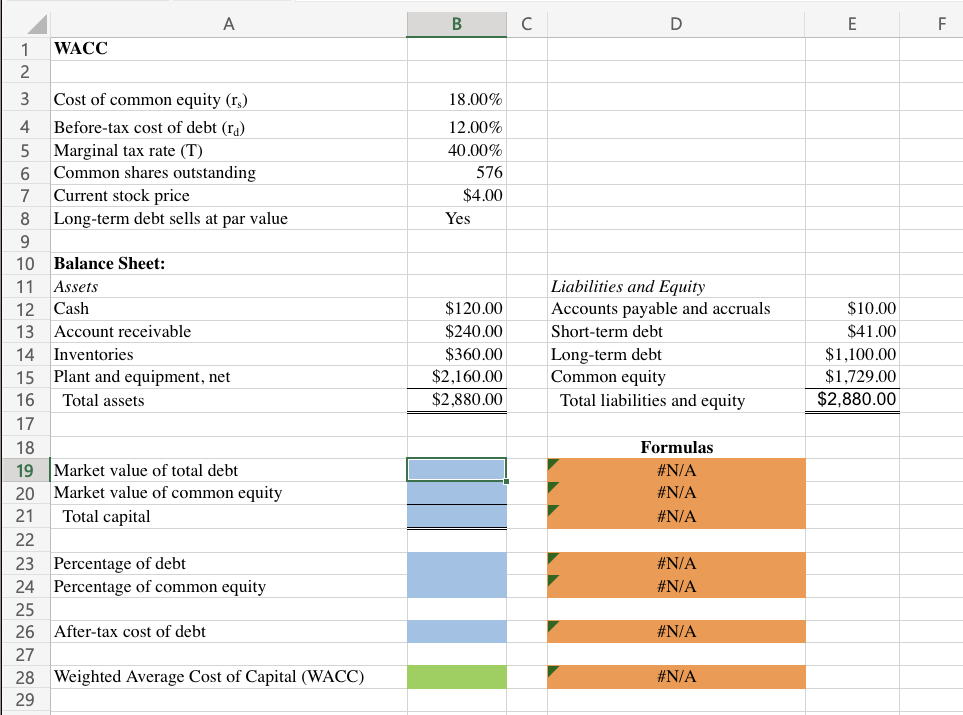This screenshot has width=963, height=715.
Task: Select the Total assets value of $2,880.00
Action: 456,400
